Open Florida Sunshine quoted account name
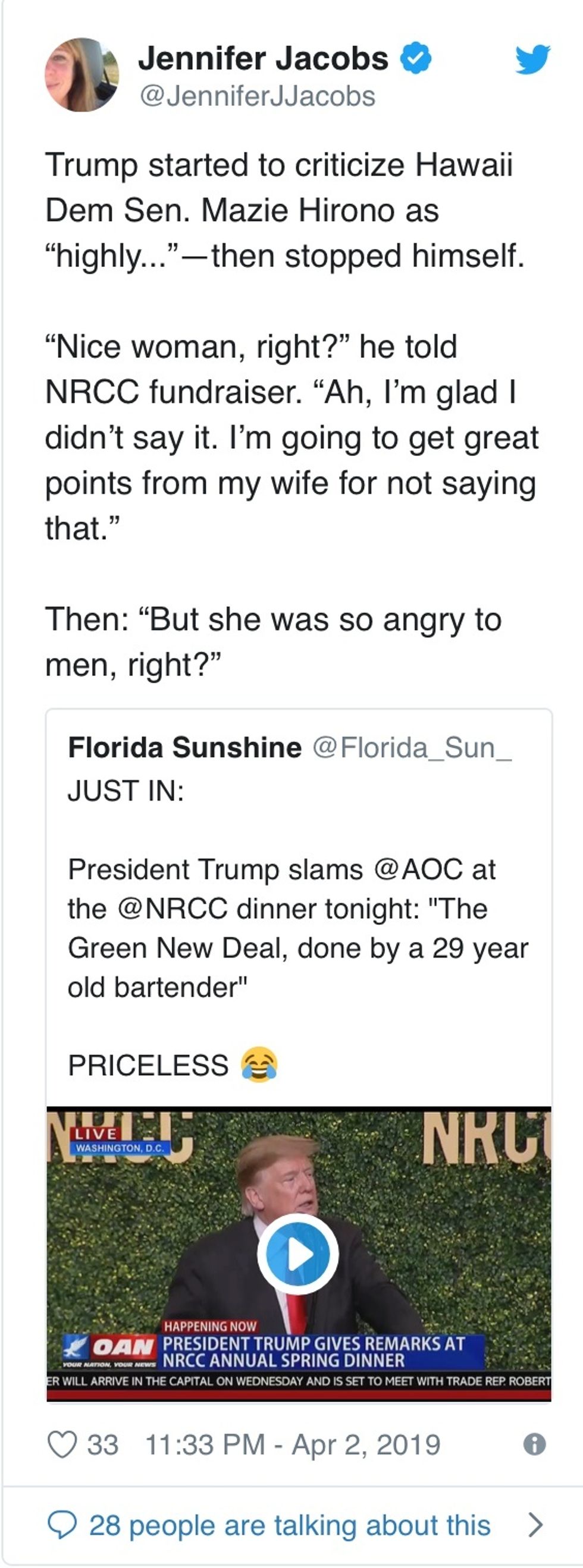Image resolution: width=583 pixels, height=1568 pixels. [184, 748]
